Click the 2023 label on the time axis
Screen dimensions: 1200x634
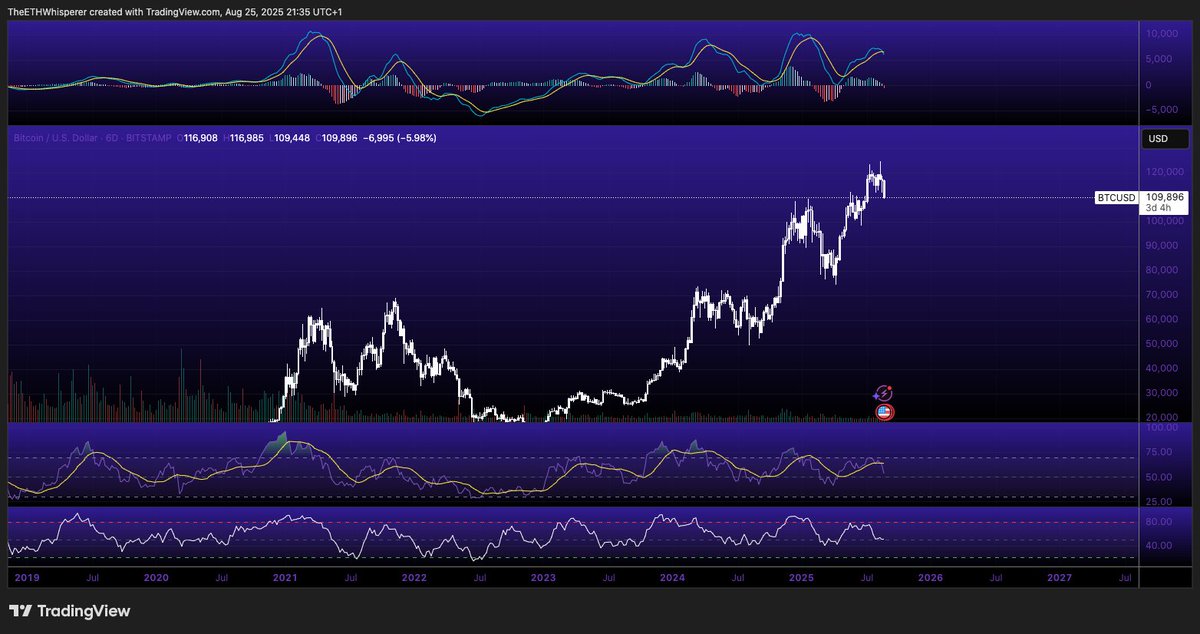coord(542,578)
